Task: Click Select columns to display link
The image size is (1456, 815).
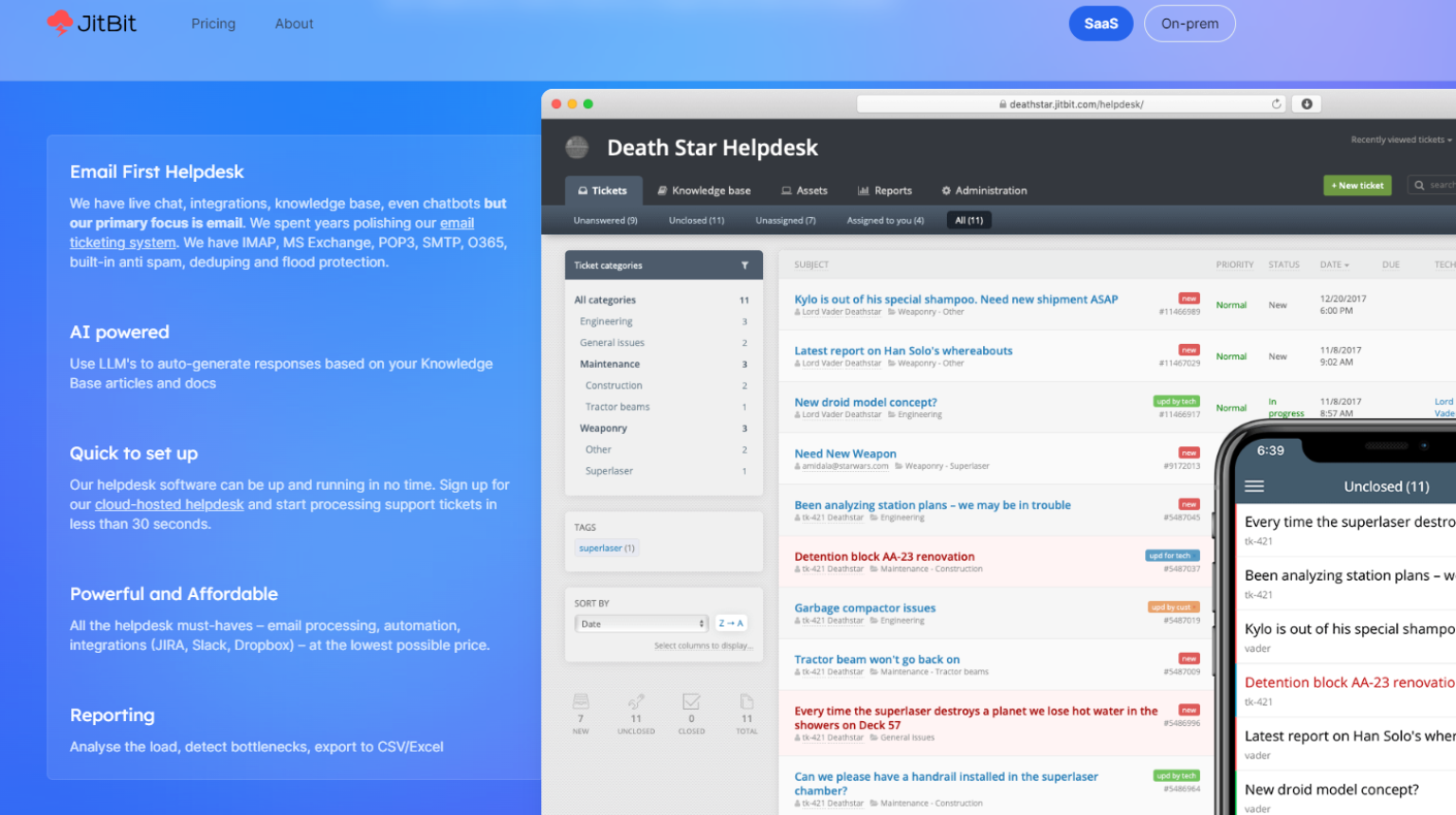Action: (703, 646)
